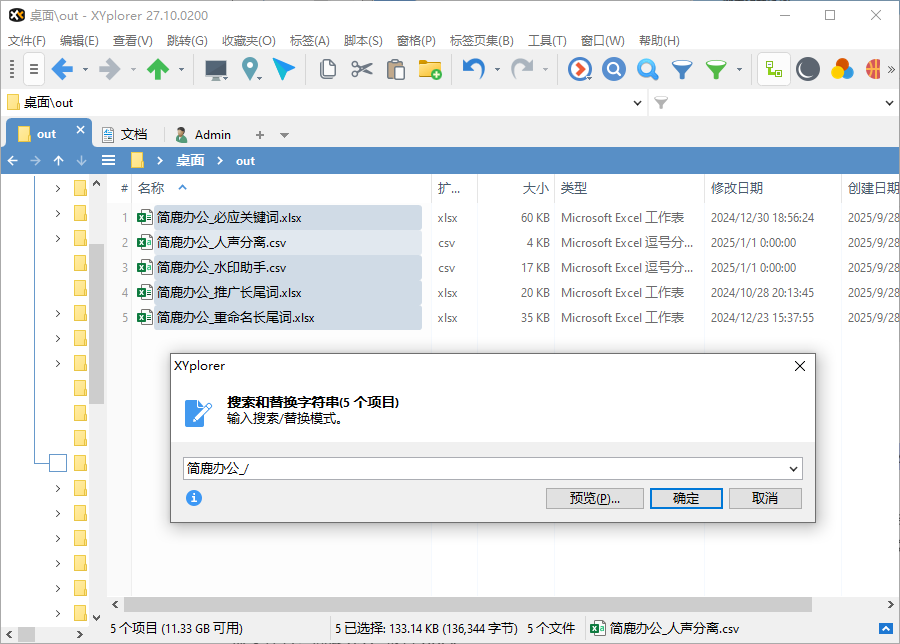This screenshot has width=900, height=644.
Task: Confirm the rename with 确定
Action: (x=686, y=498)
